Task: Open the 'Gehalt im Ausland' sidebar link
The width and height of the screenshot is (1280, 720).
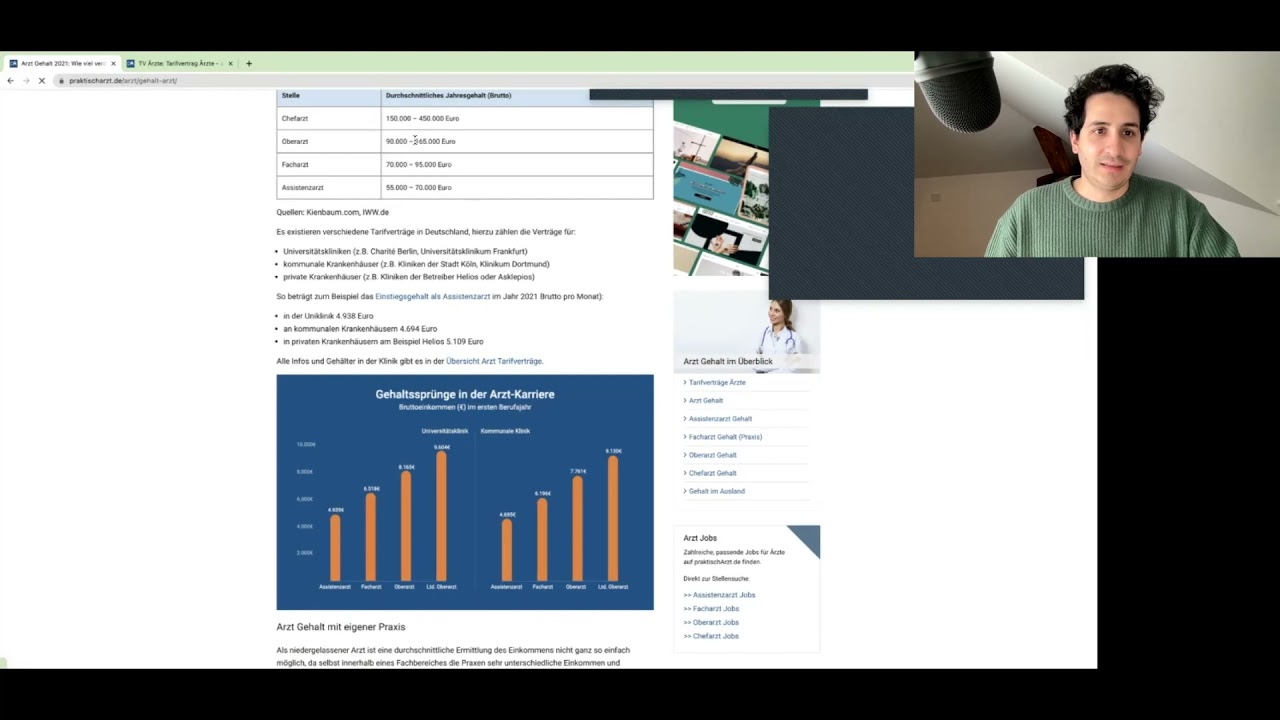Action: [716, 491]
